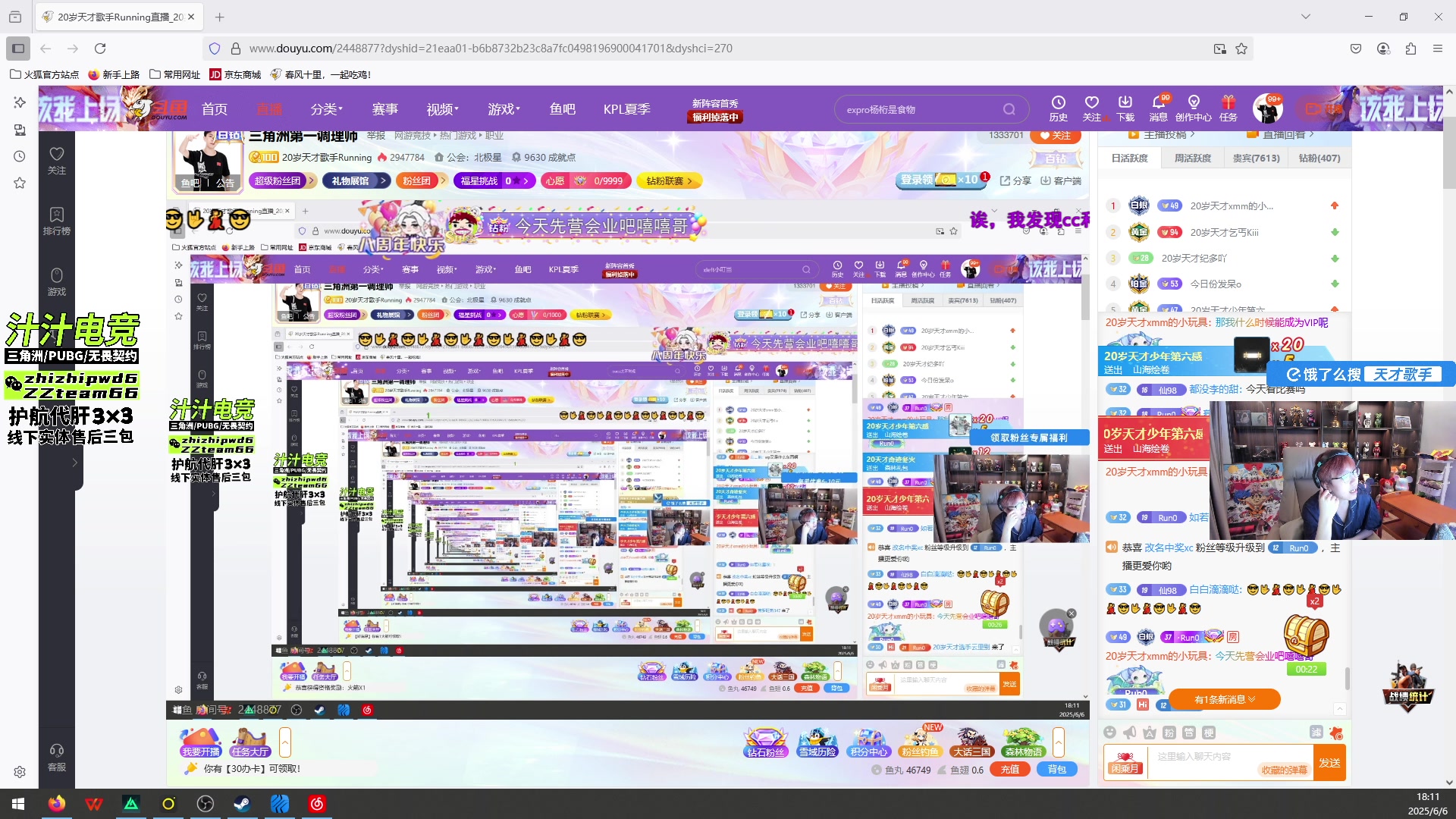Click 我要开播 icon
Viewport: 1456px width, 819px height.
point(200,742)
